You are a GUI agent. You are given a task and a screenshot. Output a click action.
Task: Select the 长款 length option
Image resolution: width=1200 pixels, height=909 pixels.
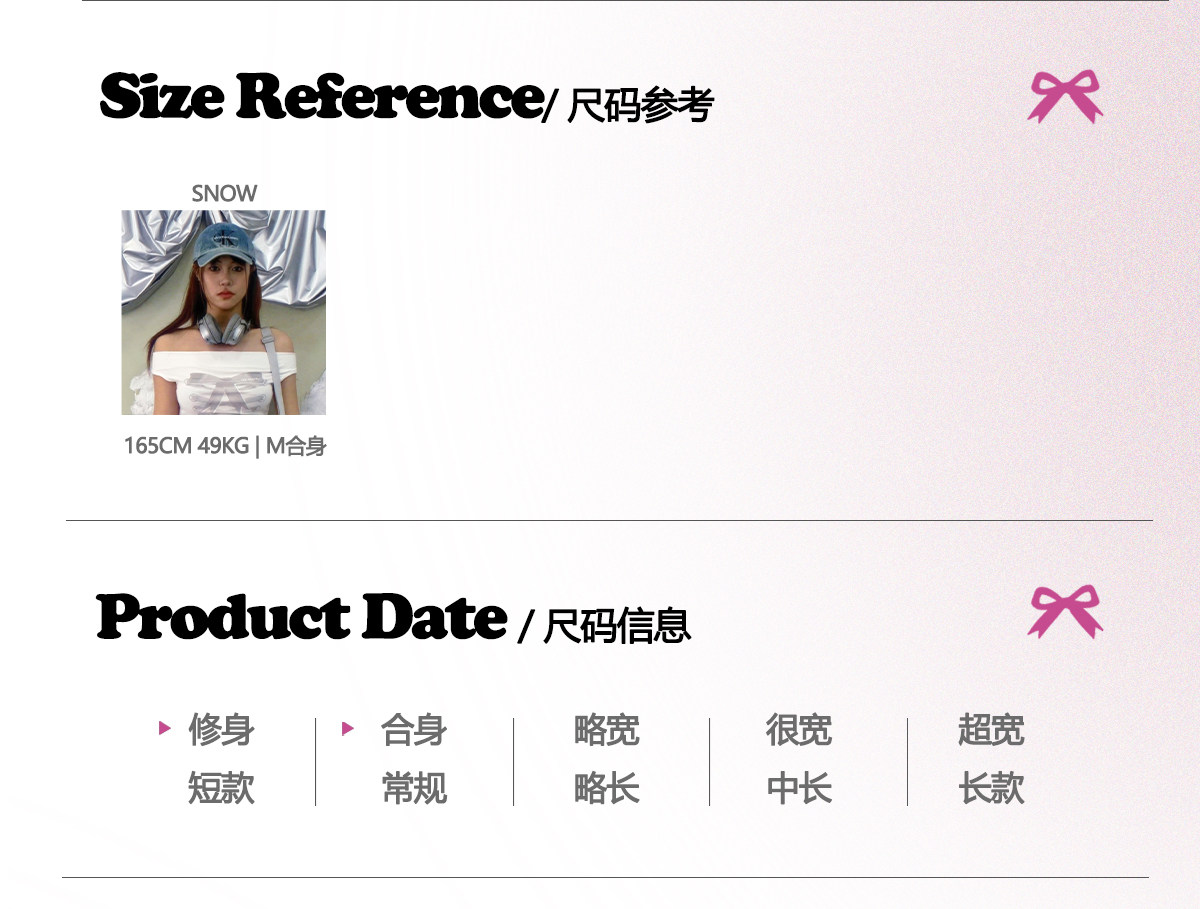tap(990, 789)
